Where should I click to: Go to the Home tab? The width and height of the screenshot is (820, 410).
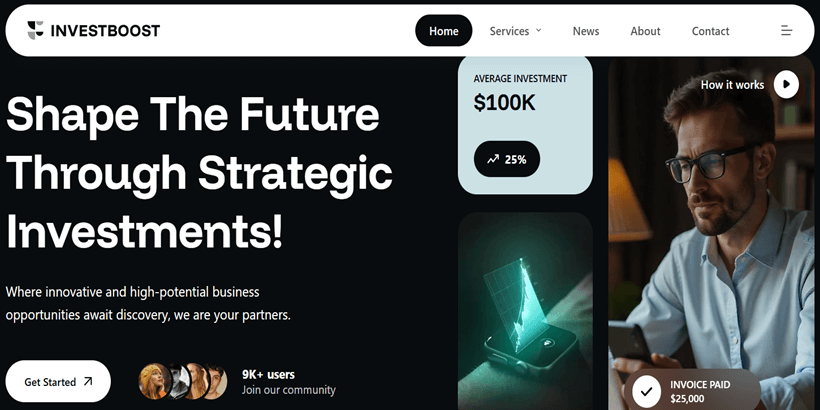click(x=443, y=31)
